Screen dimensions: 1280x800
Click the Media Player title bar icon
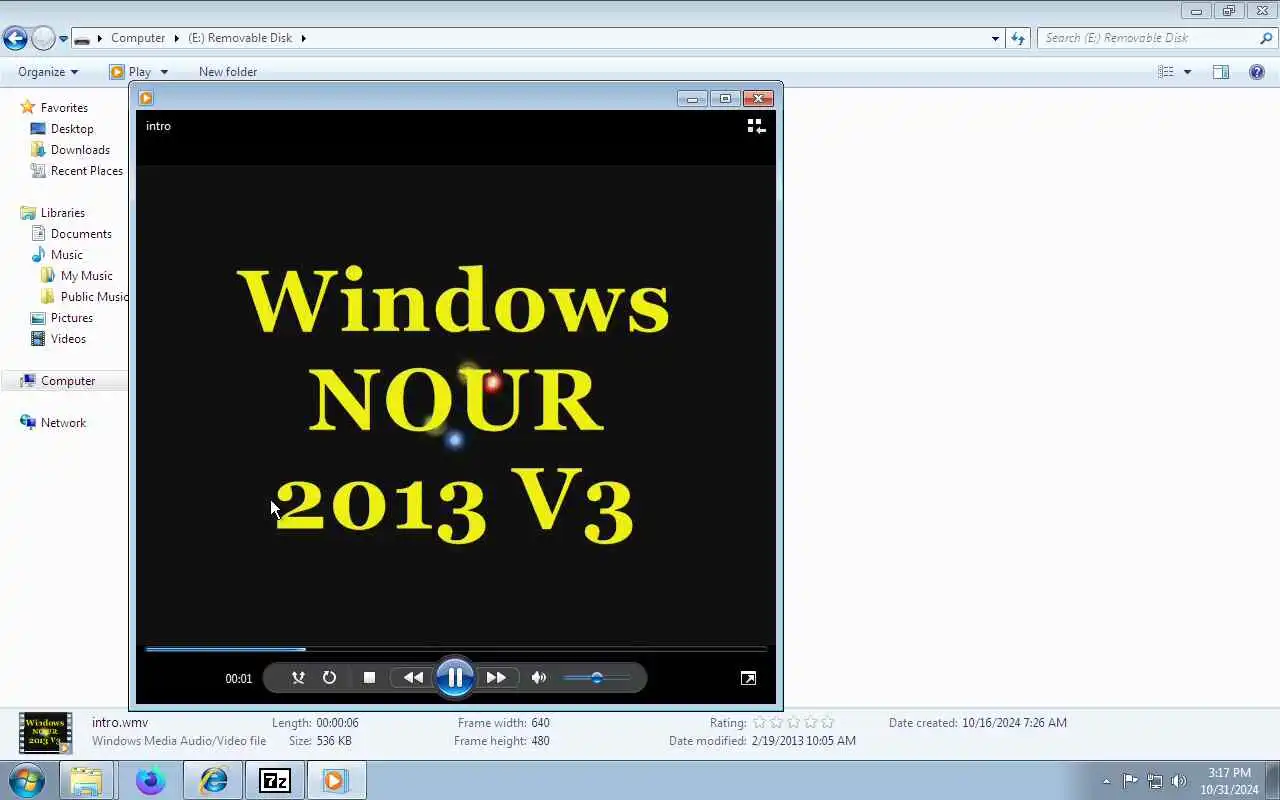coord(146,98)
